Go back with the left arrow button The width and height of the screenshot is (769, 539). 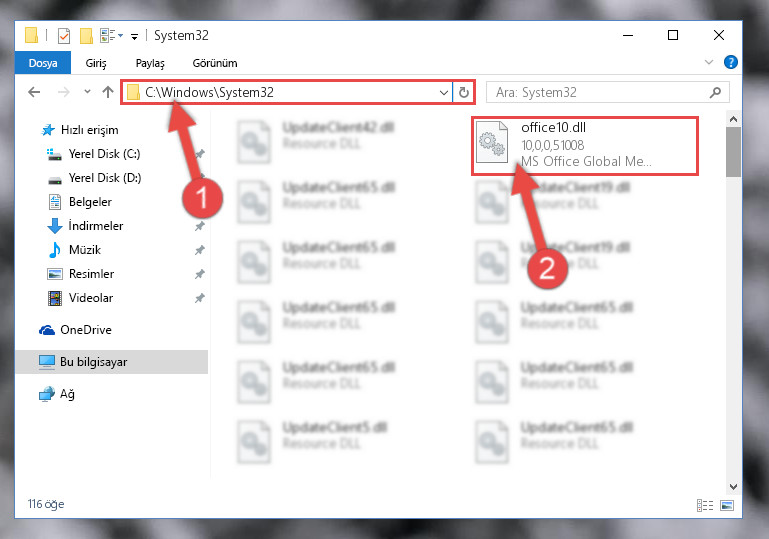[34, 92]
